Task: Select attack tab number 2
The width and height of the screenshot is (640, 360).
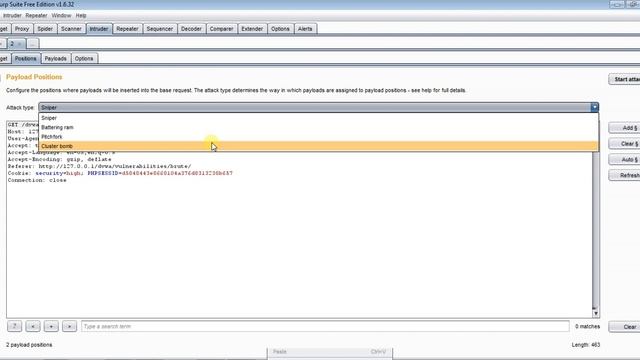Action: (x=16, y=44)
